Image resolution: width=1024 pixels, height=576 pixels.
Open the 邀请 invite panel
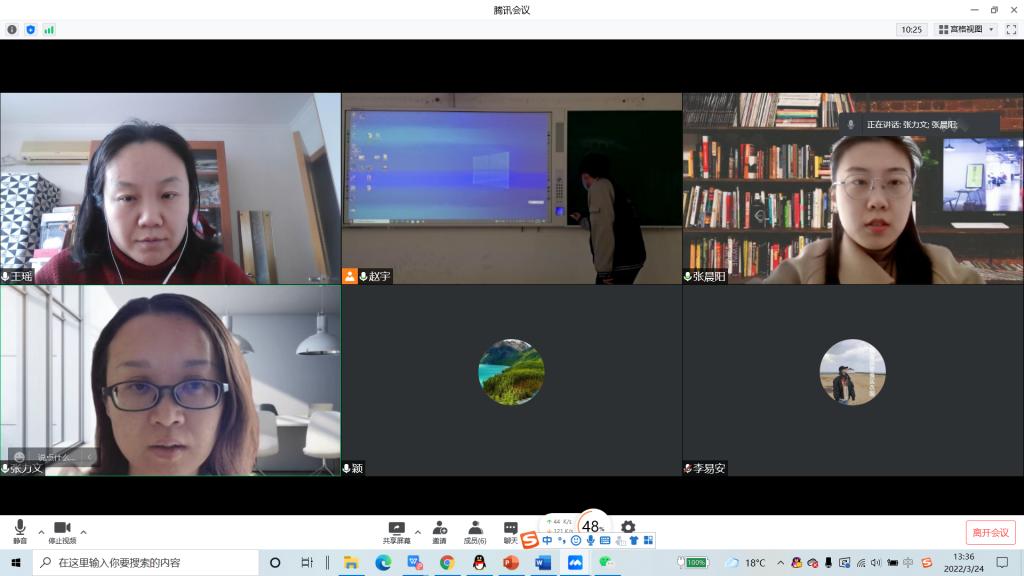439,532
